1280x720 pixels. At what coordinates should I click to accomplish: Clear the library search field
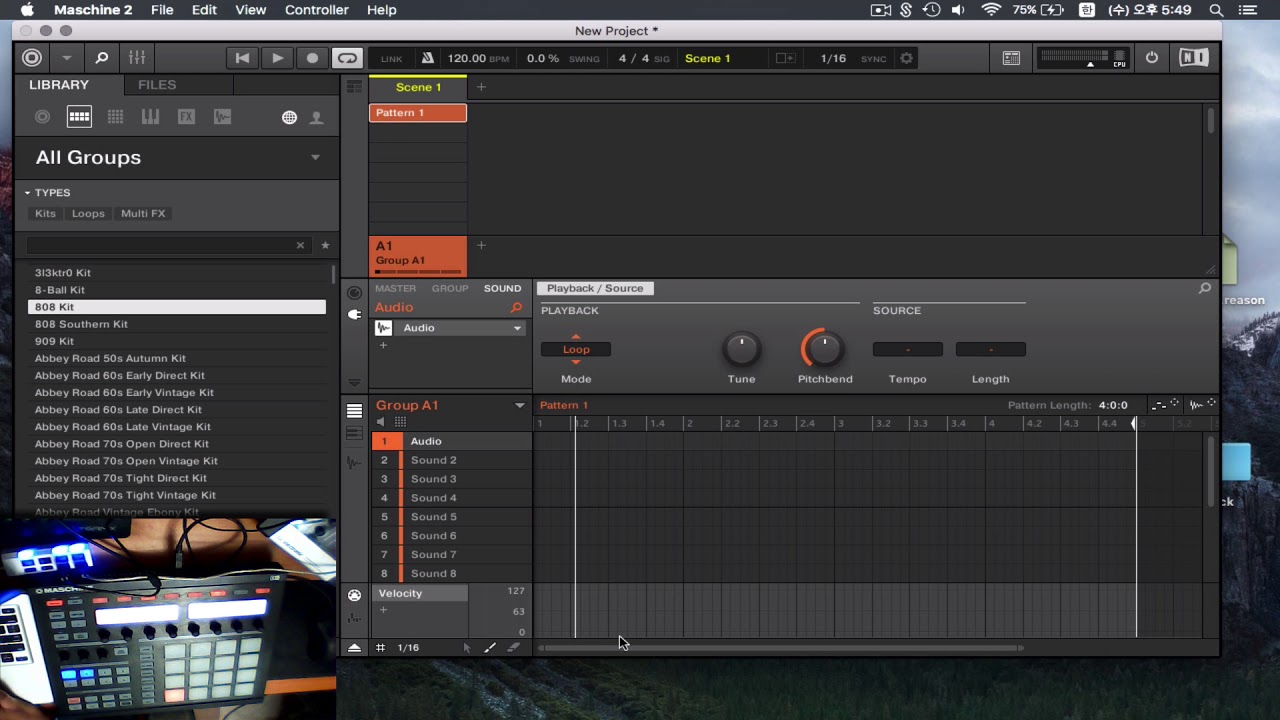click(x=300, y=245)
